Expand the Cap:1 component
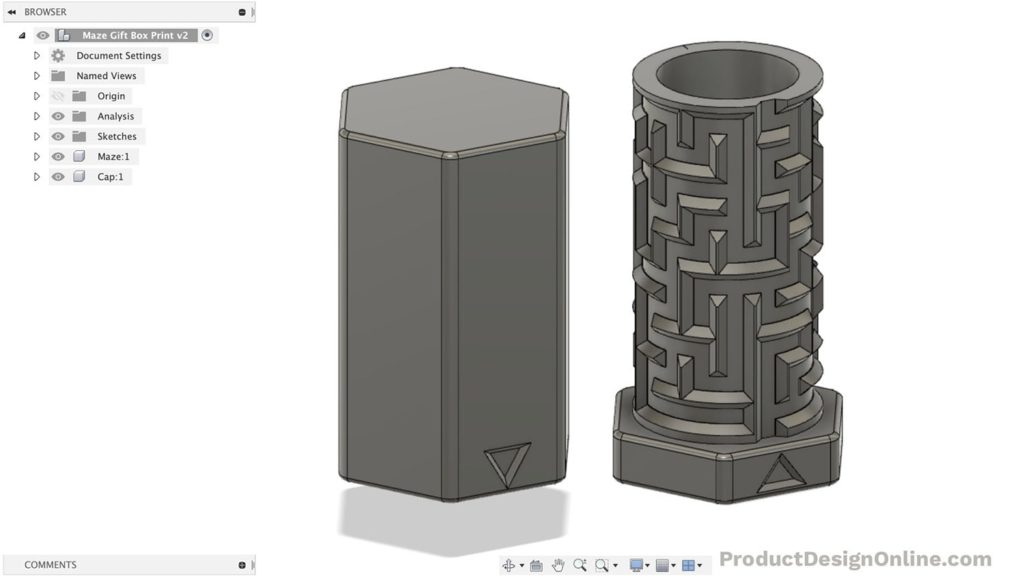Image resolution: width=1024 pixels, height=576 pixels. 37,177
